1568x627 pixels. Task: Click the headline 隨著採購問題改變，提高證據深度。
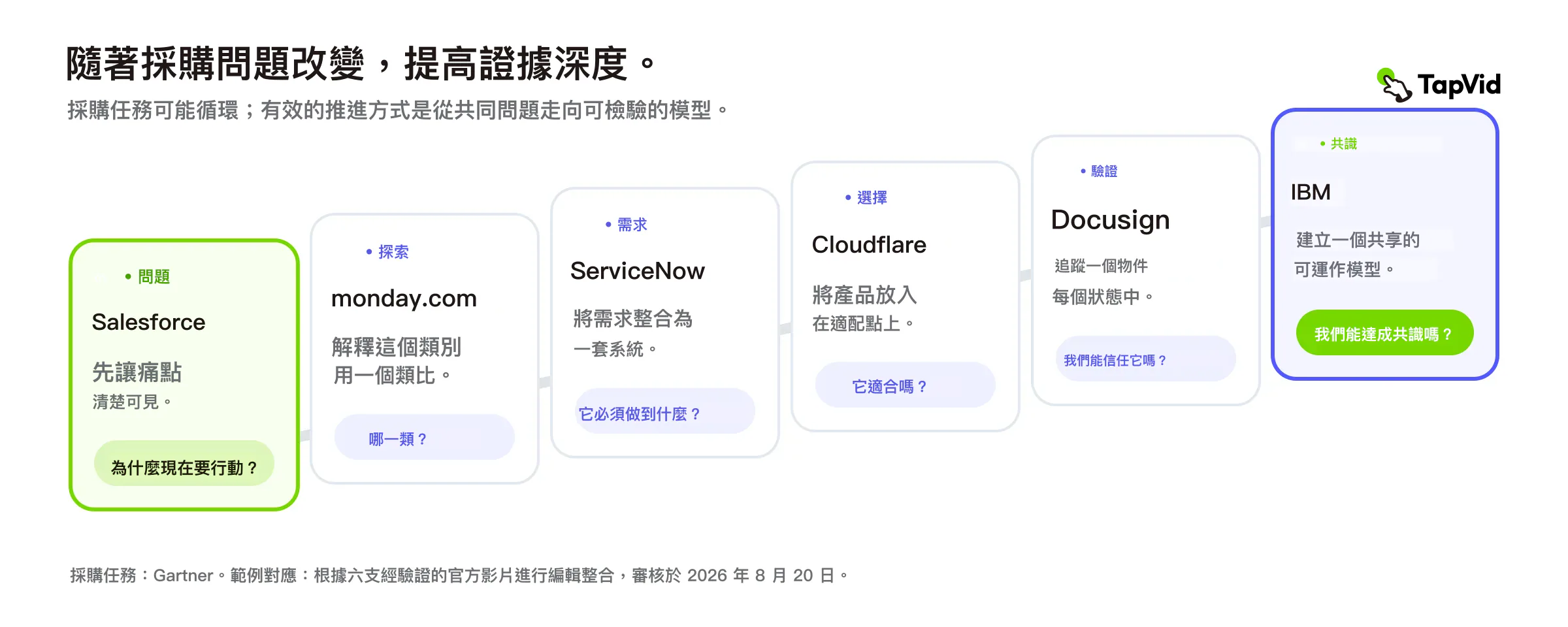[x=360, y=63]
